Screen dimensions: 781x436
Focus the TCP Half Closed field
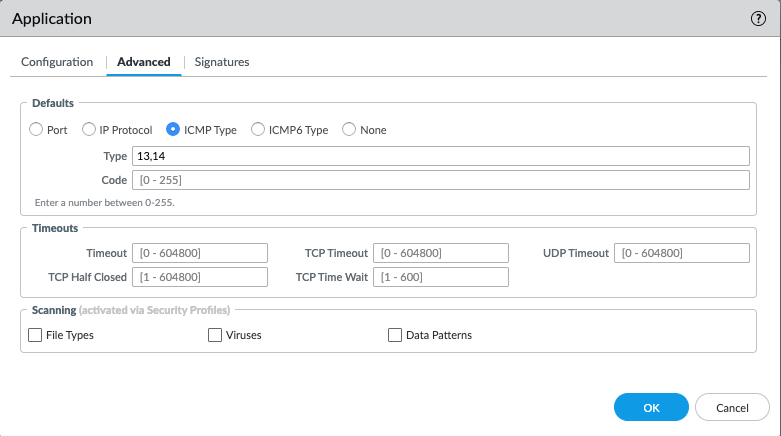pos(200,277)
